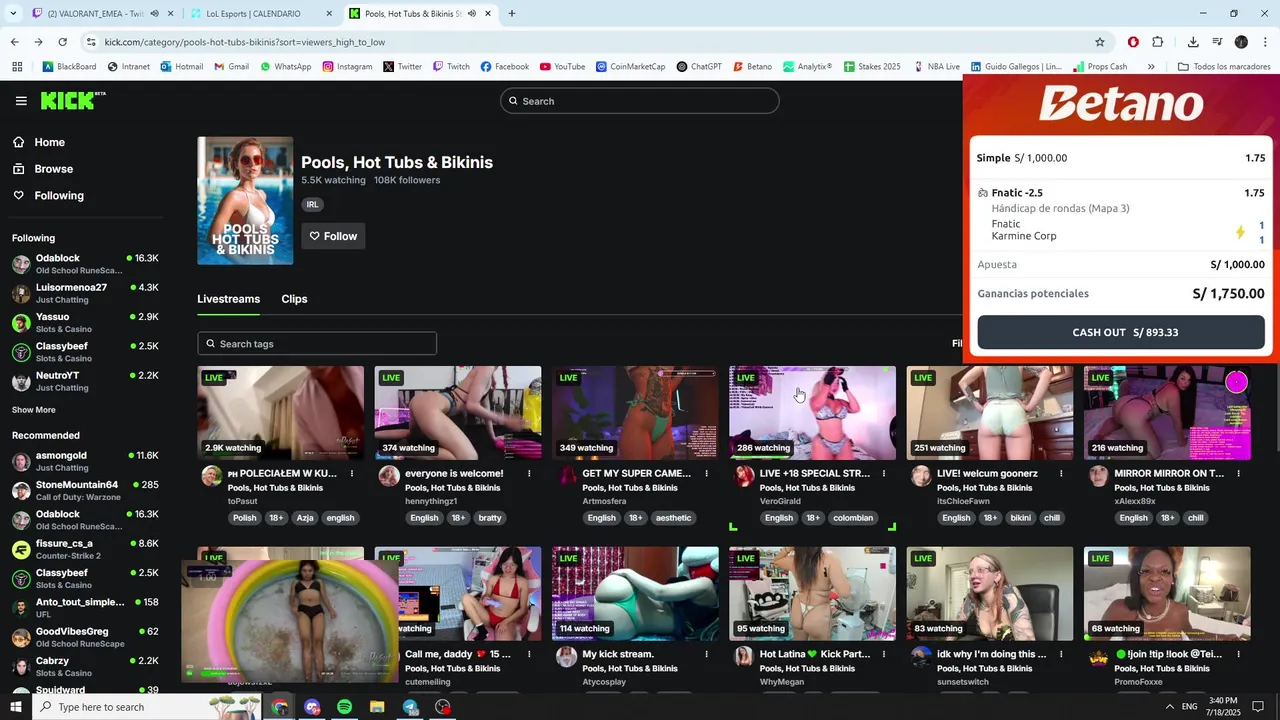Viewport: 1280px width, 720px height.
Task: Click Artmosfera streamer avatar
Action: pyautogui.click(x=567, y=476)
